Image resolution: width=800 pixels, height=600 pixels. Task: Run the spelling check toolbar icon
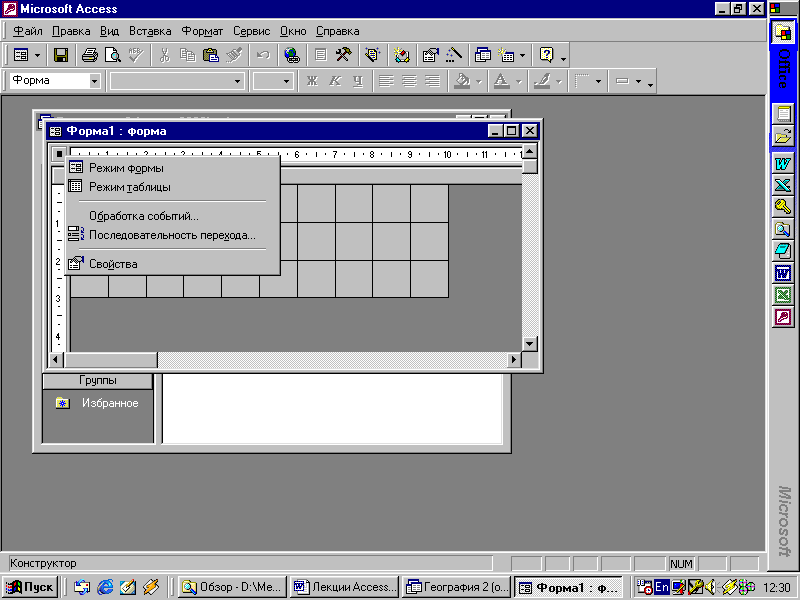click(x=136, y=55)
